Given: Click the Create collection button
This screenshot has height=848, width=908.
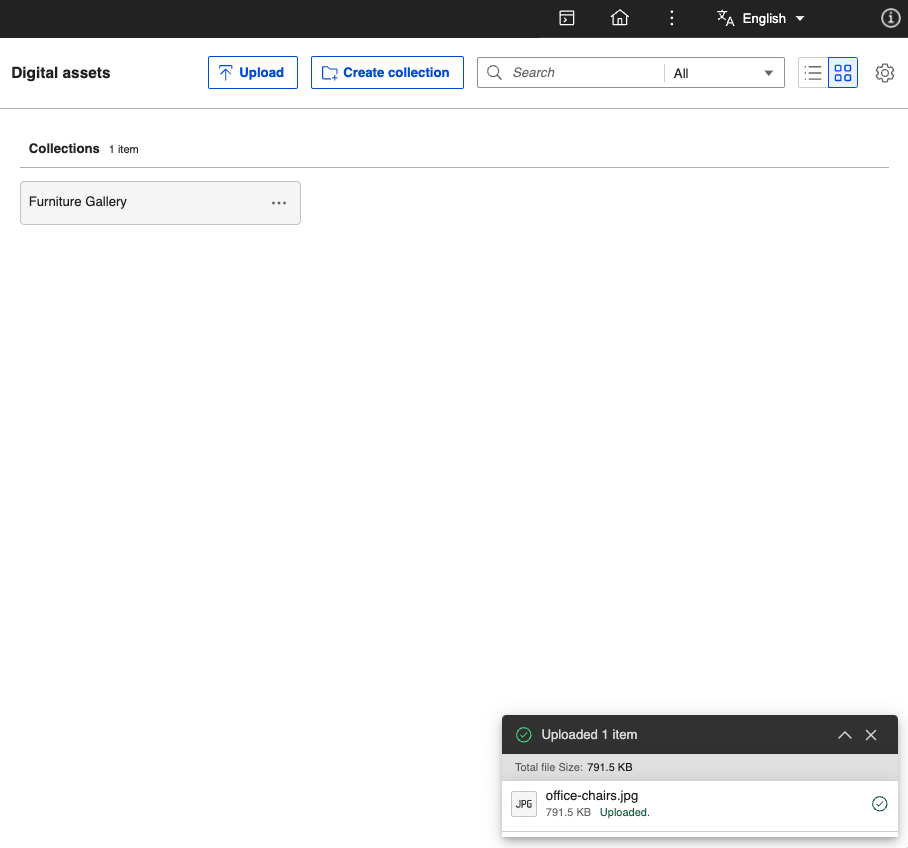Looking at the screenshot, I should coord(387,72).
